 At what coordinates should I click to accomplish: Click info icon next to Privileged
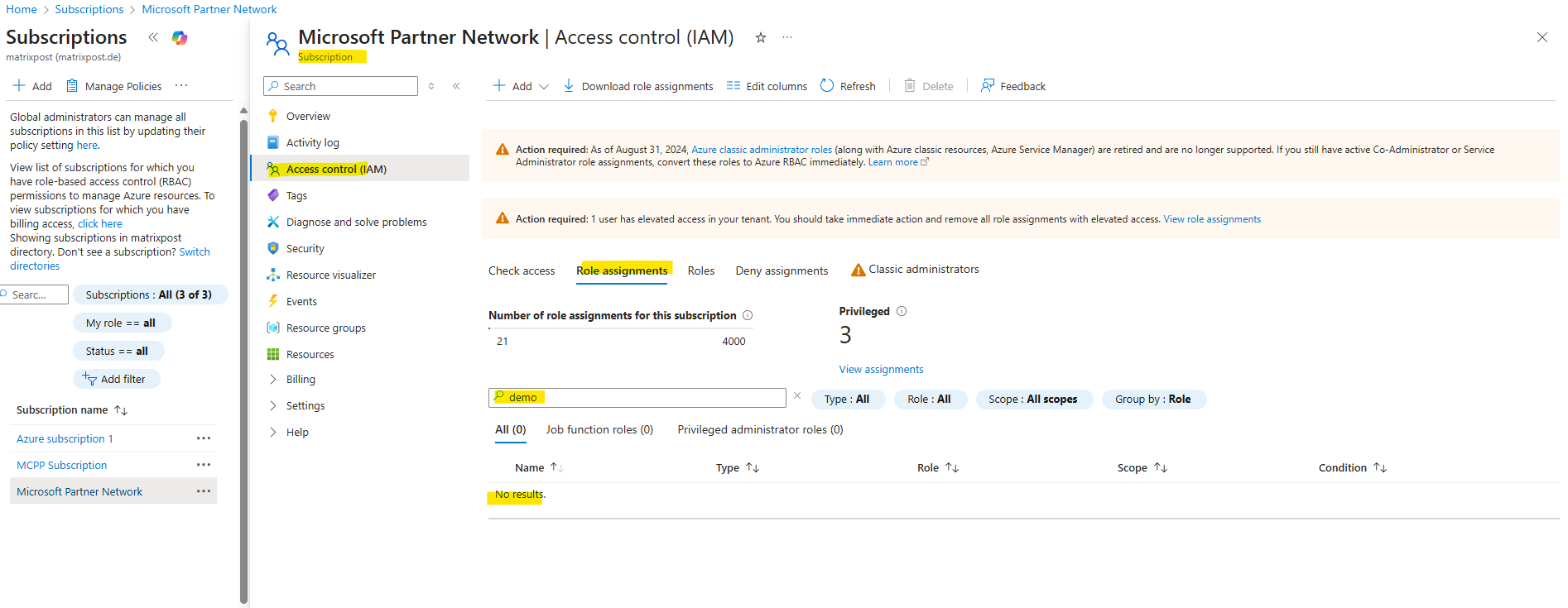pos(902,311)
